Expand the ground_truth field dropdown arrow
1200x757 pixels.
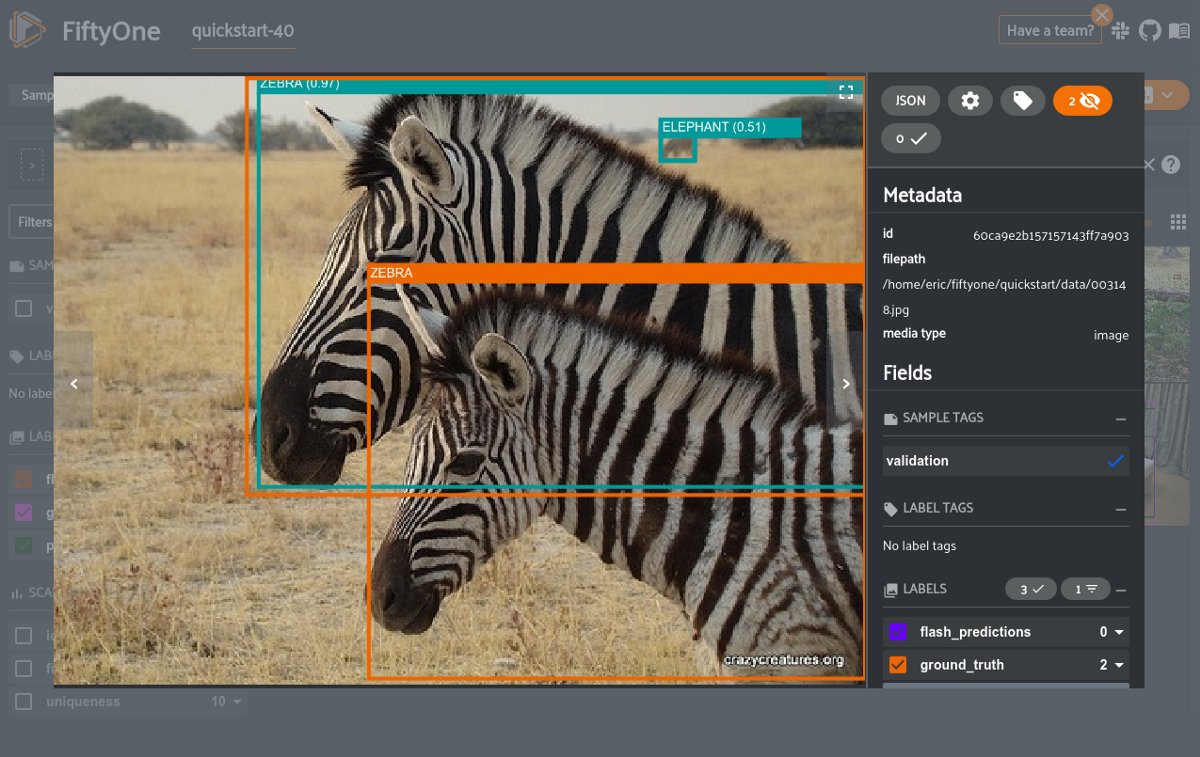pyautogui.click(x=1119, y=665)
